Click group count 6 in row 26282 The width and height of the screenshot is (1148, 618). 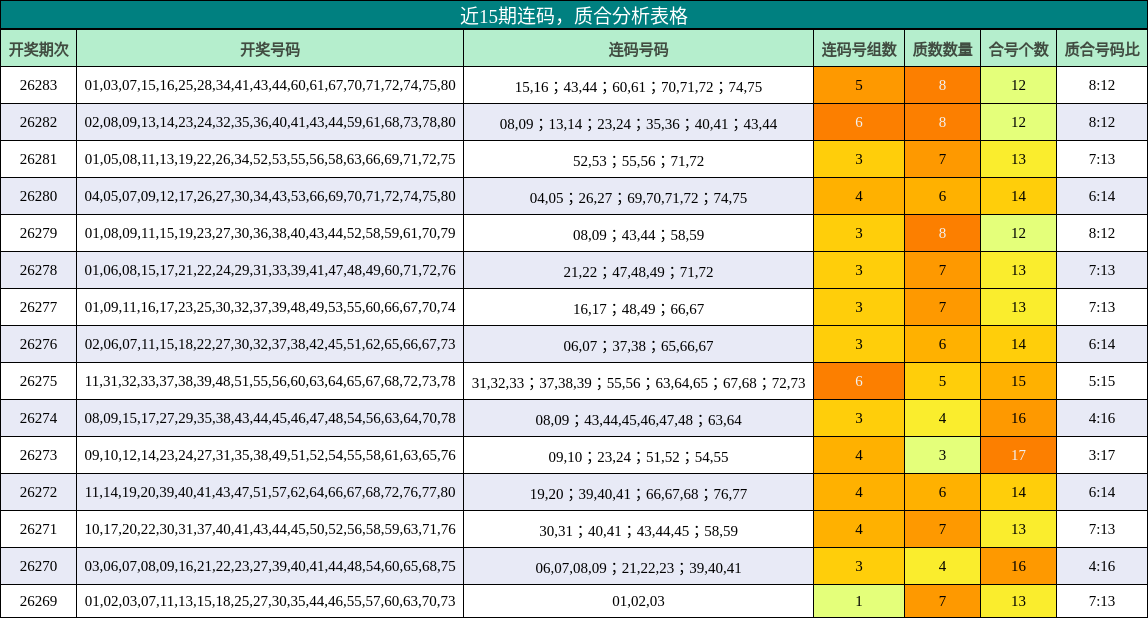(x=859, y=122)
